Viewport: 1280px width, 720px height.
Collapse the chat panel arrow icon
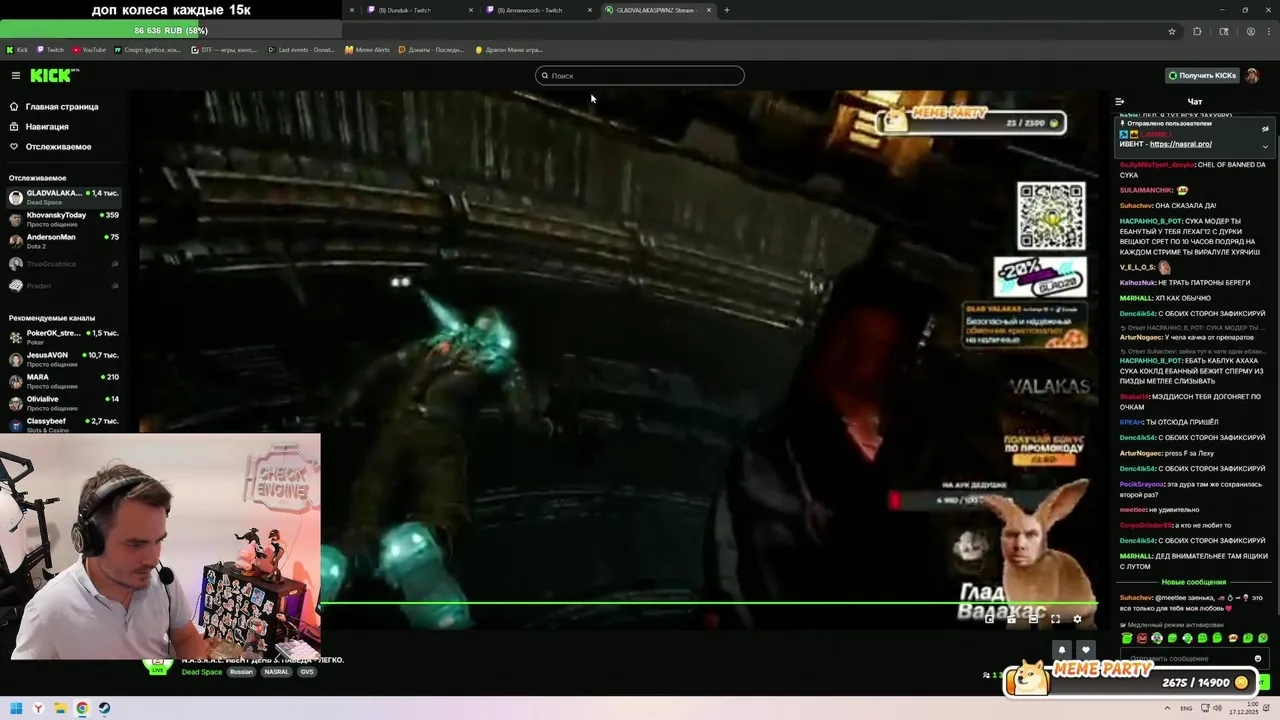coord(1119,101)
